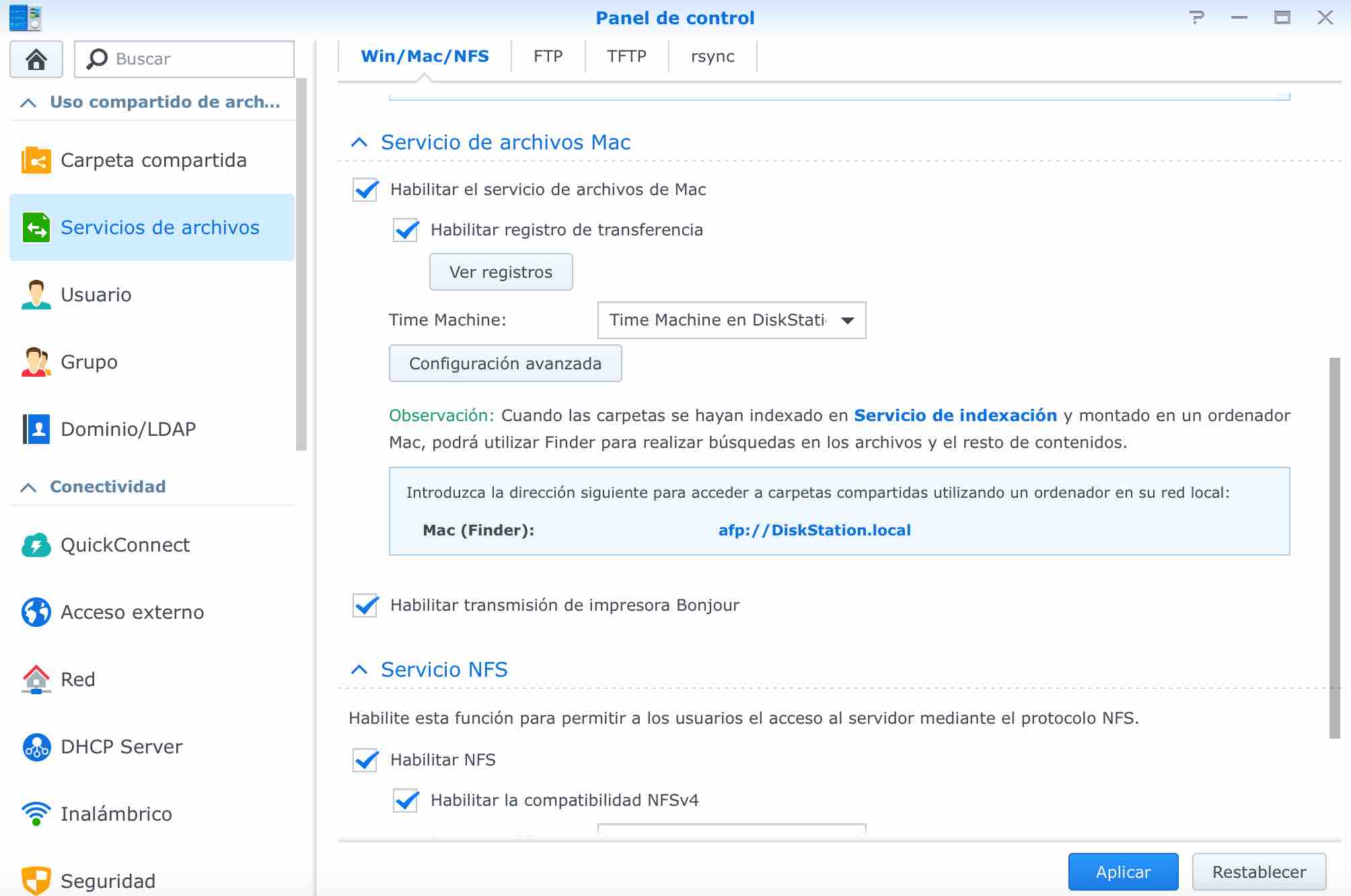Click the Dominio/LDAP icon

point(36,429)
